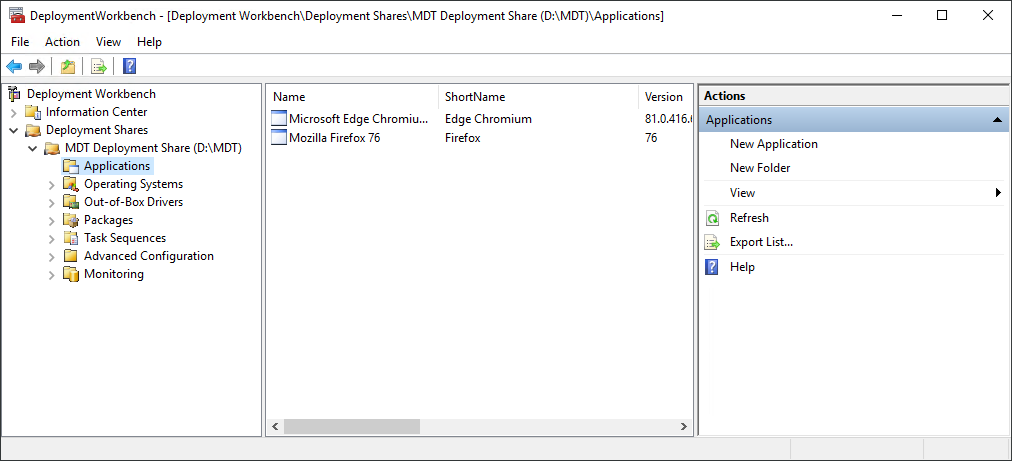This screenshot has width=1012, height=461.
Task: Click the Firefox ShortName cell
Action: click(463, 138)
